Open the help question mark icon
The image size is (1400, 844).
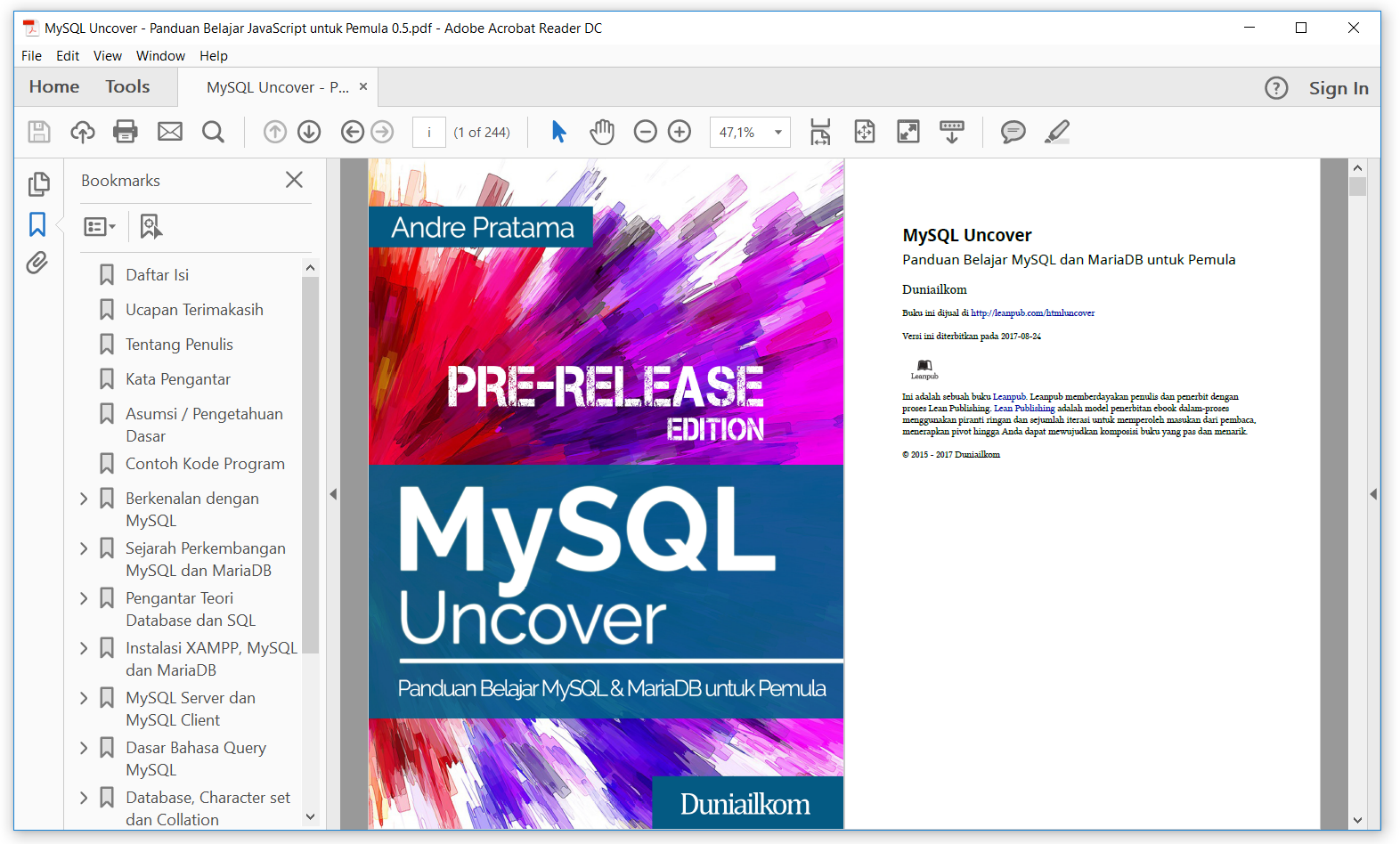click(1276, 88)
